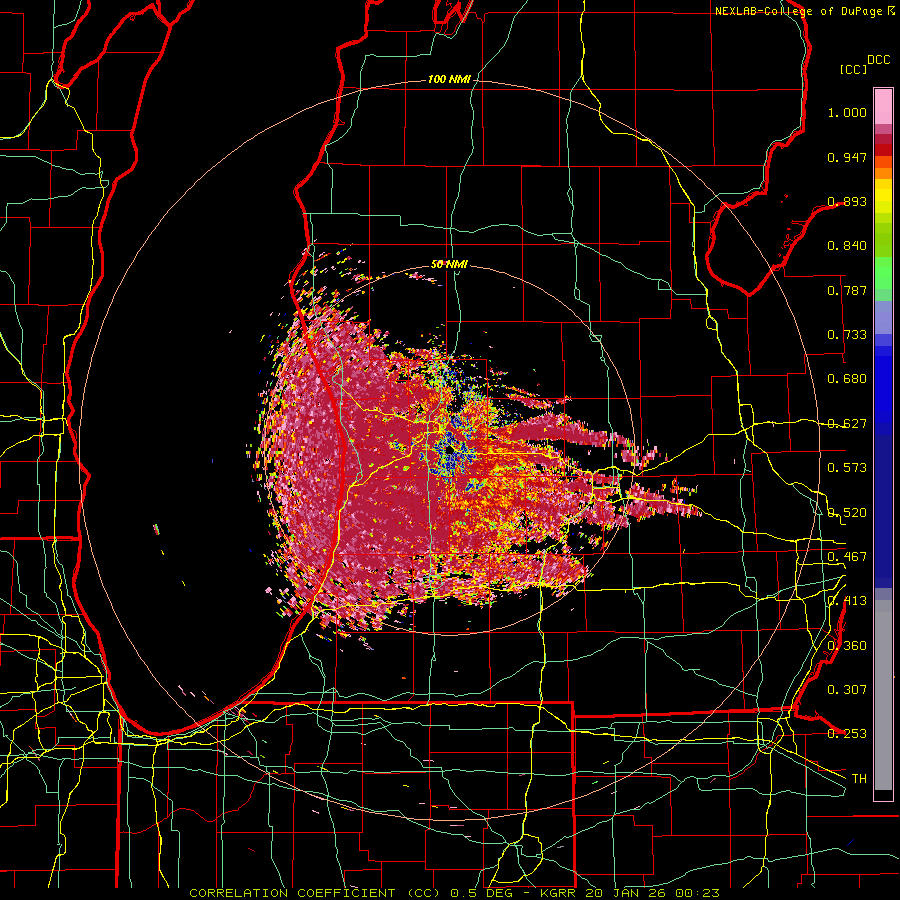Click the [CC] units label
The width and height of the screenshot is (900, 900).
point(853,69)
